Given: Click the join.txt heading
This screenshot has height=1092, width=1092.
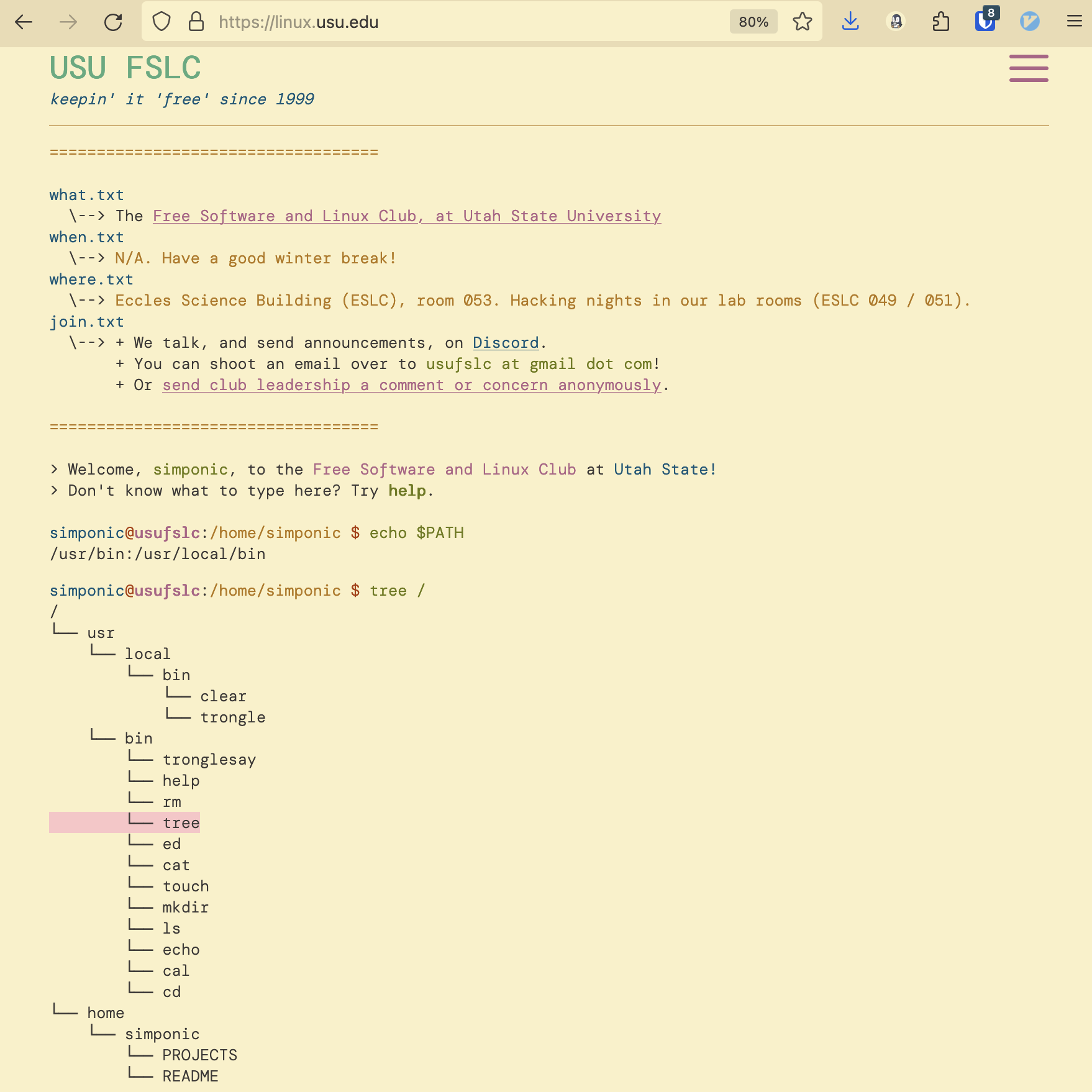Looking at the screenshot, I should 87,322.
